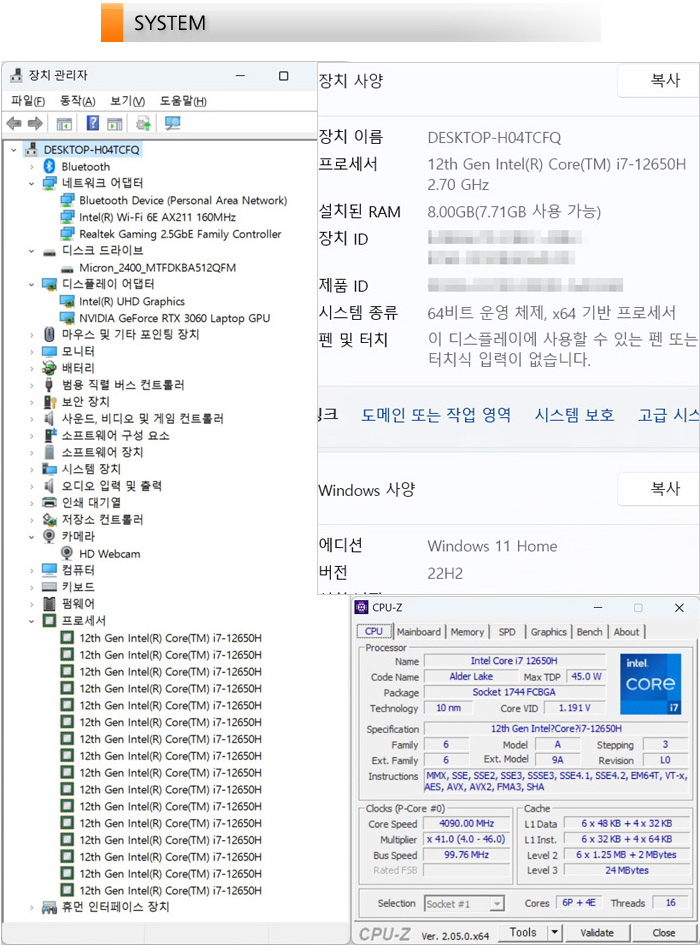Click the CPU-Z title bar app icon
700x949 pixels.
tap(362, 607)
